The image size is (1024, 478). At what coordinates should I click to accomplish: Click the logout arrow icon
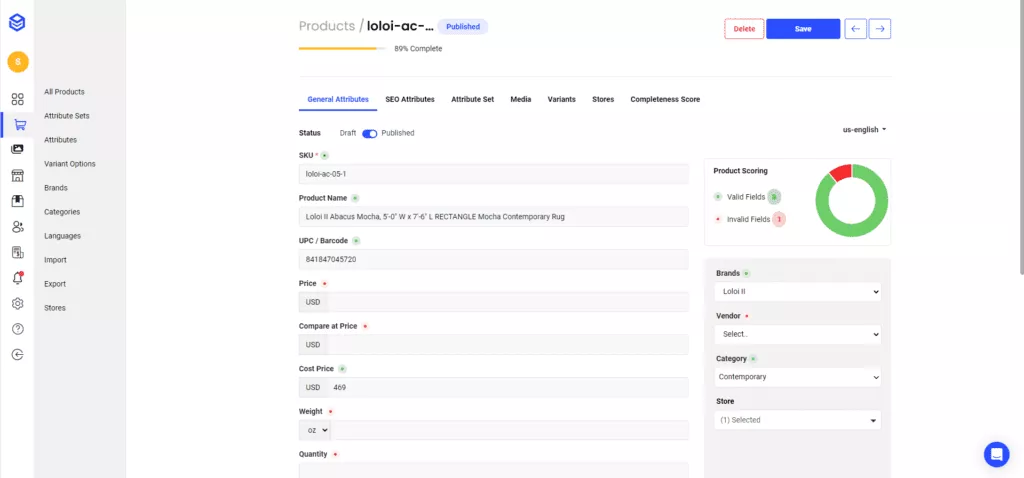17,354
